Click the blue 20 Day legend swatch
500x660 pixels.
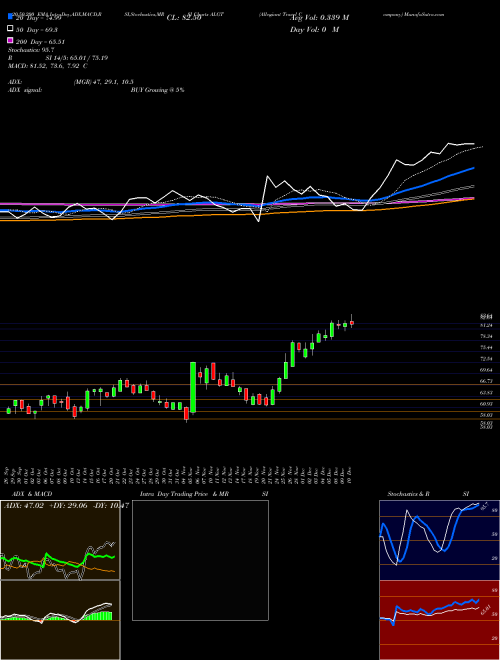click(10, 17)
